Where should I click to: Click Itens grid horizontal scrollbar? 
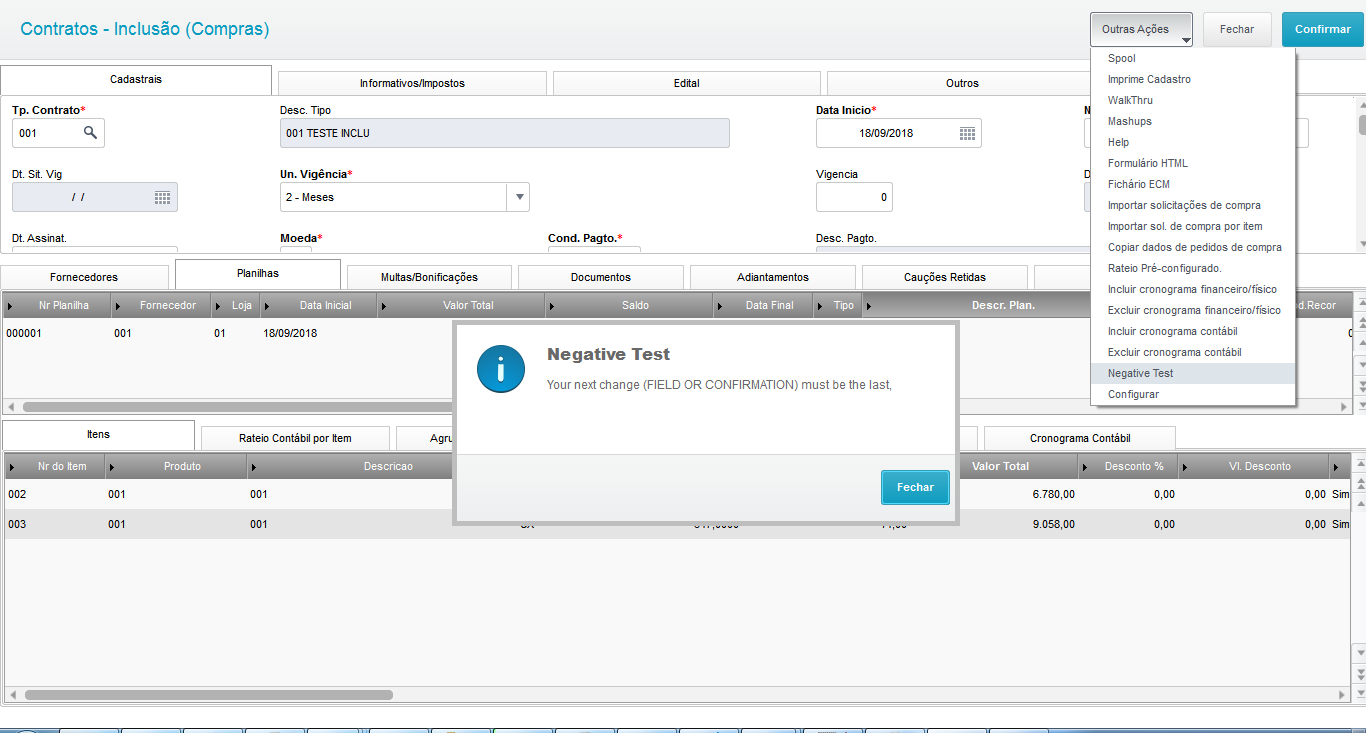point(209,694)
